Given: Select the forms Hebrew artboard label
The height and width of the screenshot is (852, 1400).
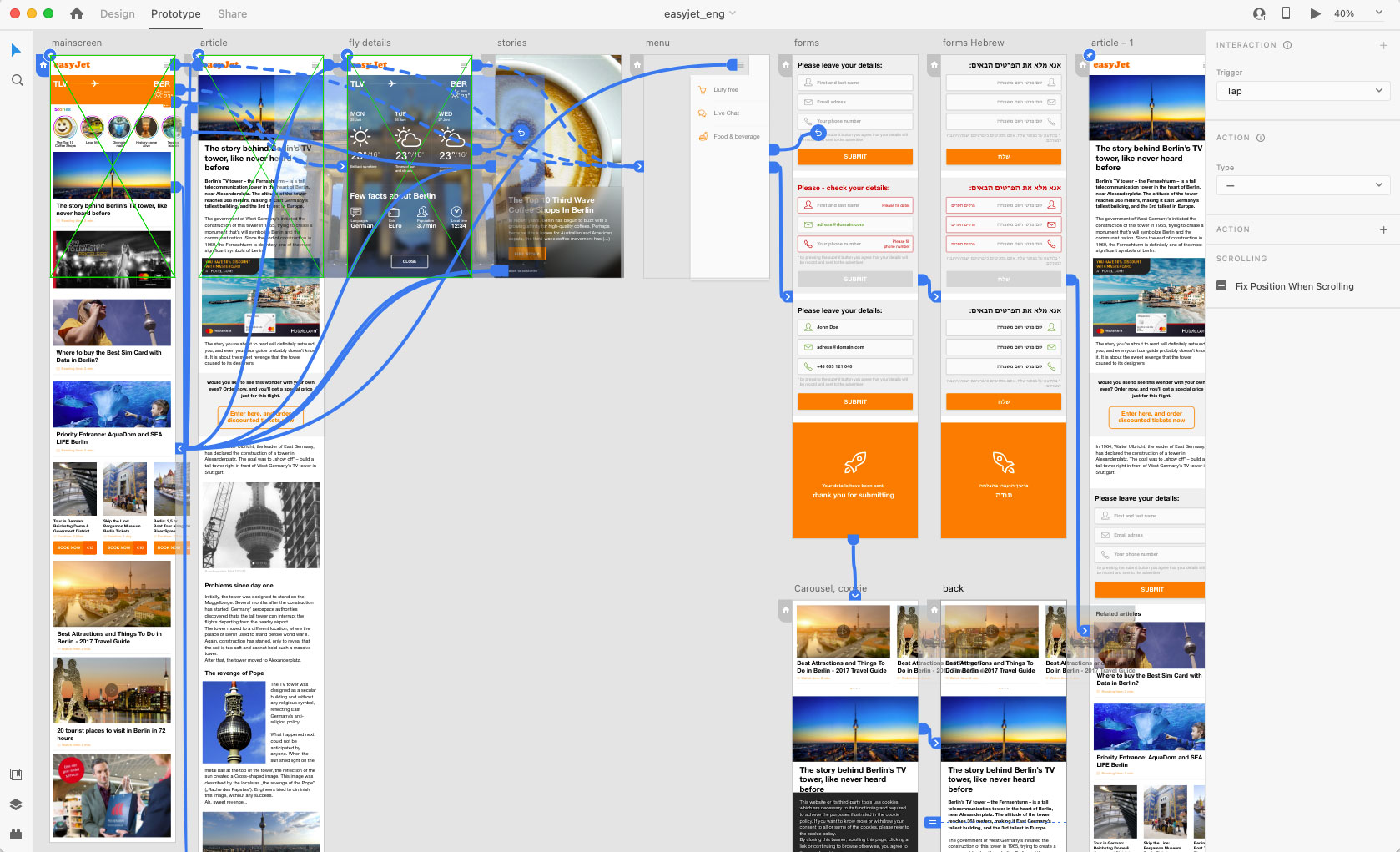Looking at the screenshot, I should [973, 43].
